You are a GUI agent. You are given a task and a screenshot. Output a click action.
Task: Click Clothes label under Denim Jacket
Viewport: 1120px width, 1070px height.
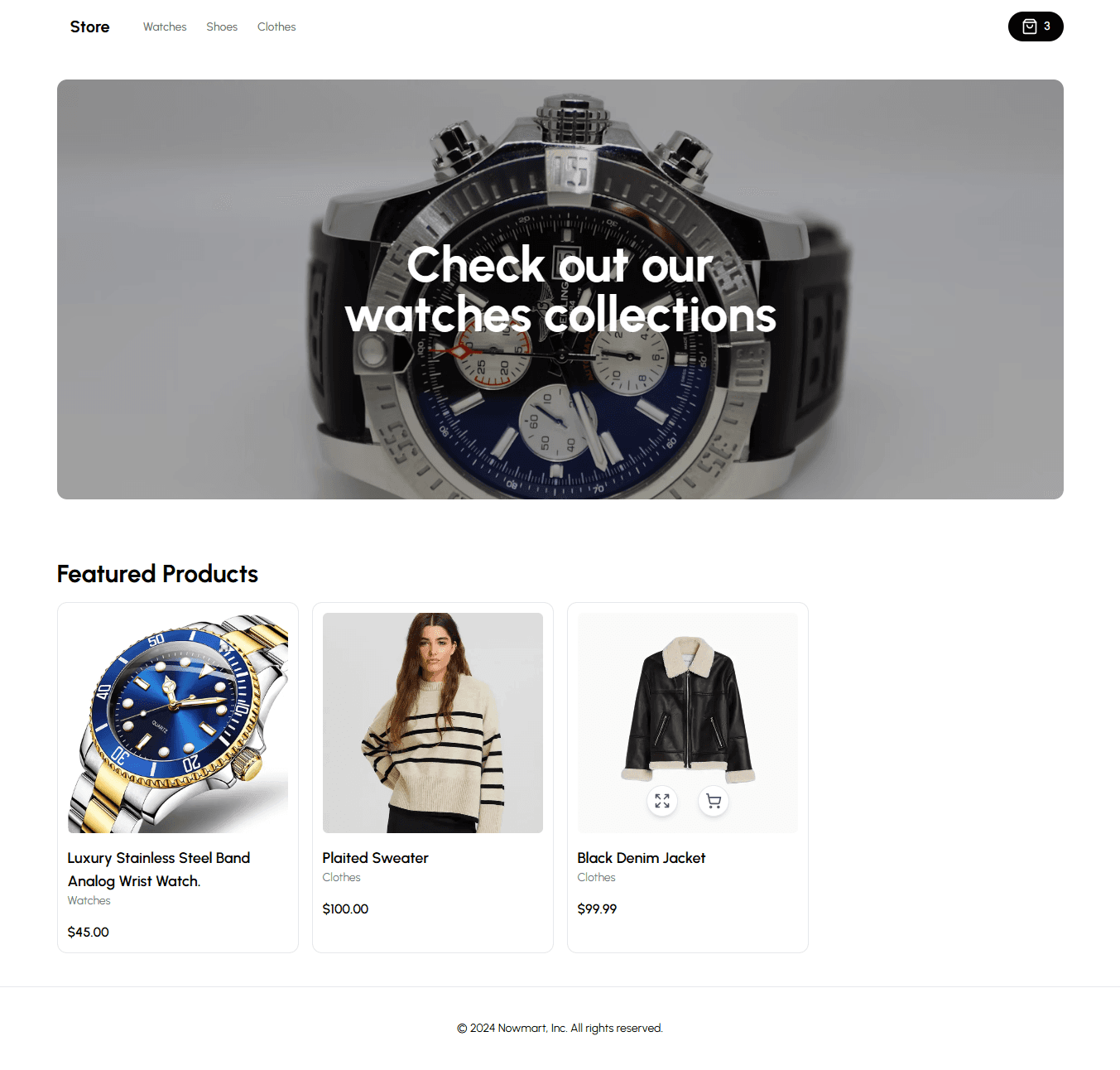tap(597, 877)
